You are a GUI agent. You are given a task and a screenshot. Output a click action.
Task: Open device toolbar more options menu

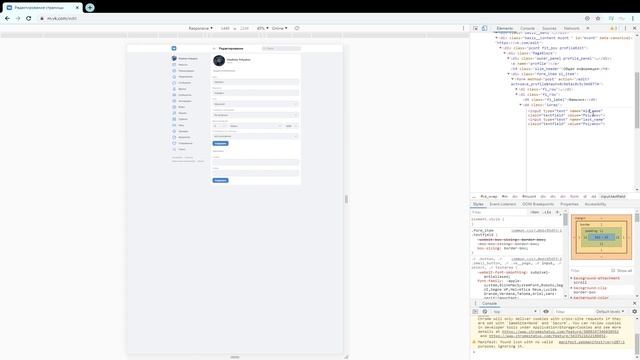[463, 28]
